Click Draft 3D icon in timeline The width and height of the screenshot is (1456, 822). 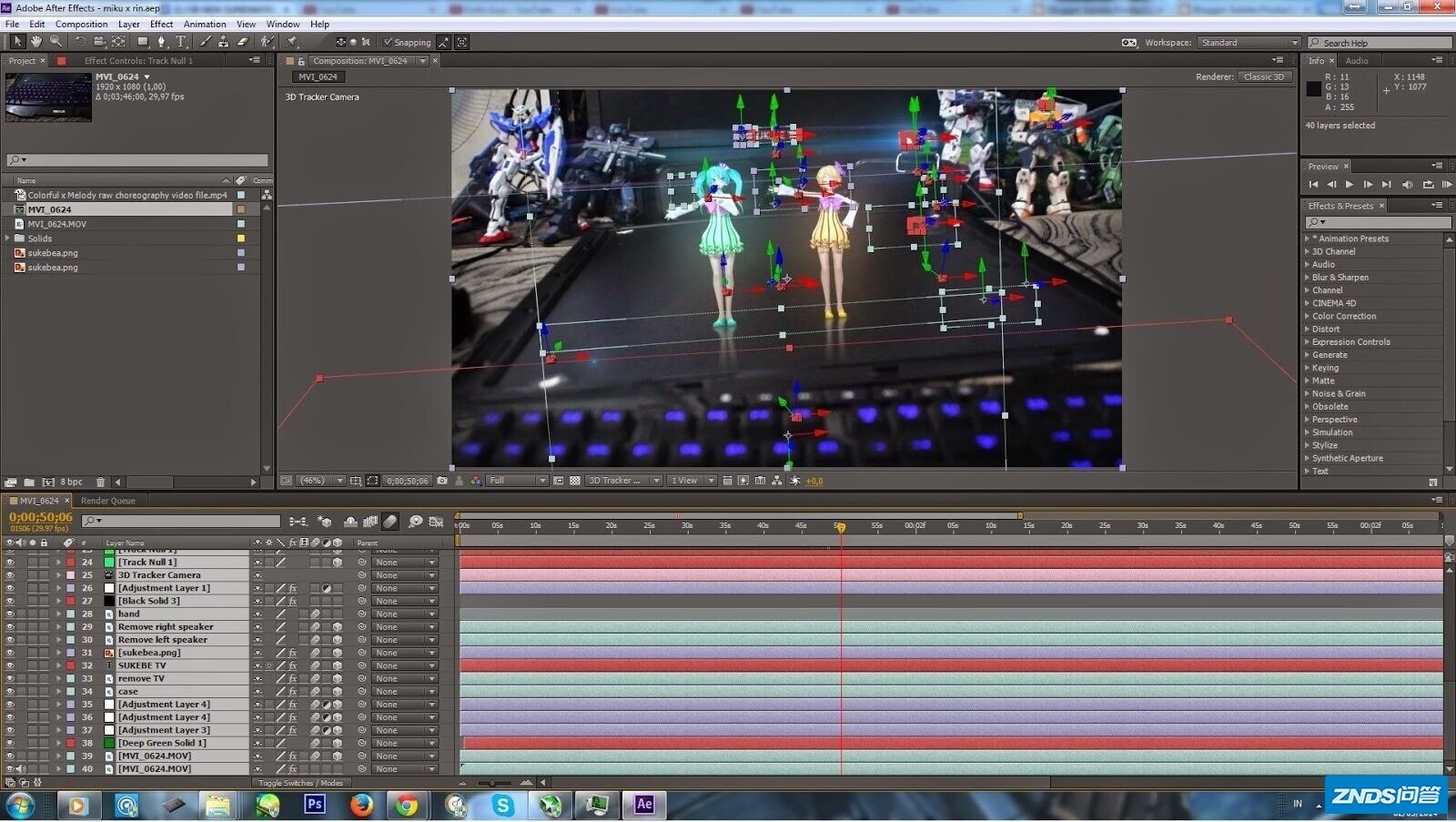(325, 522)
